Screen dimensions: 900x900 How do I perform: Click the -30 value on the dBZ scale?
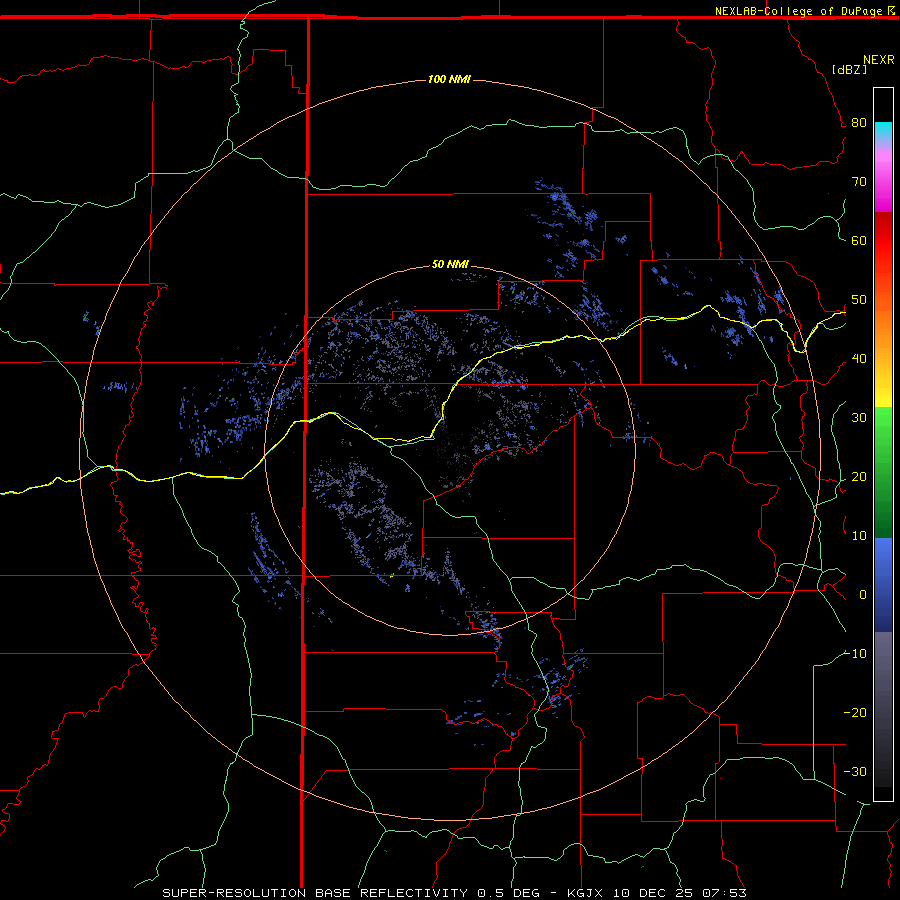coord(855,771)
